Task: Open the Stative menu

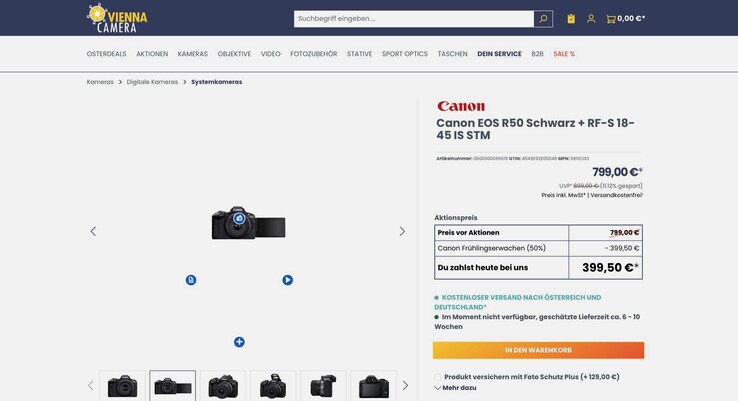Action: (360, 54)
